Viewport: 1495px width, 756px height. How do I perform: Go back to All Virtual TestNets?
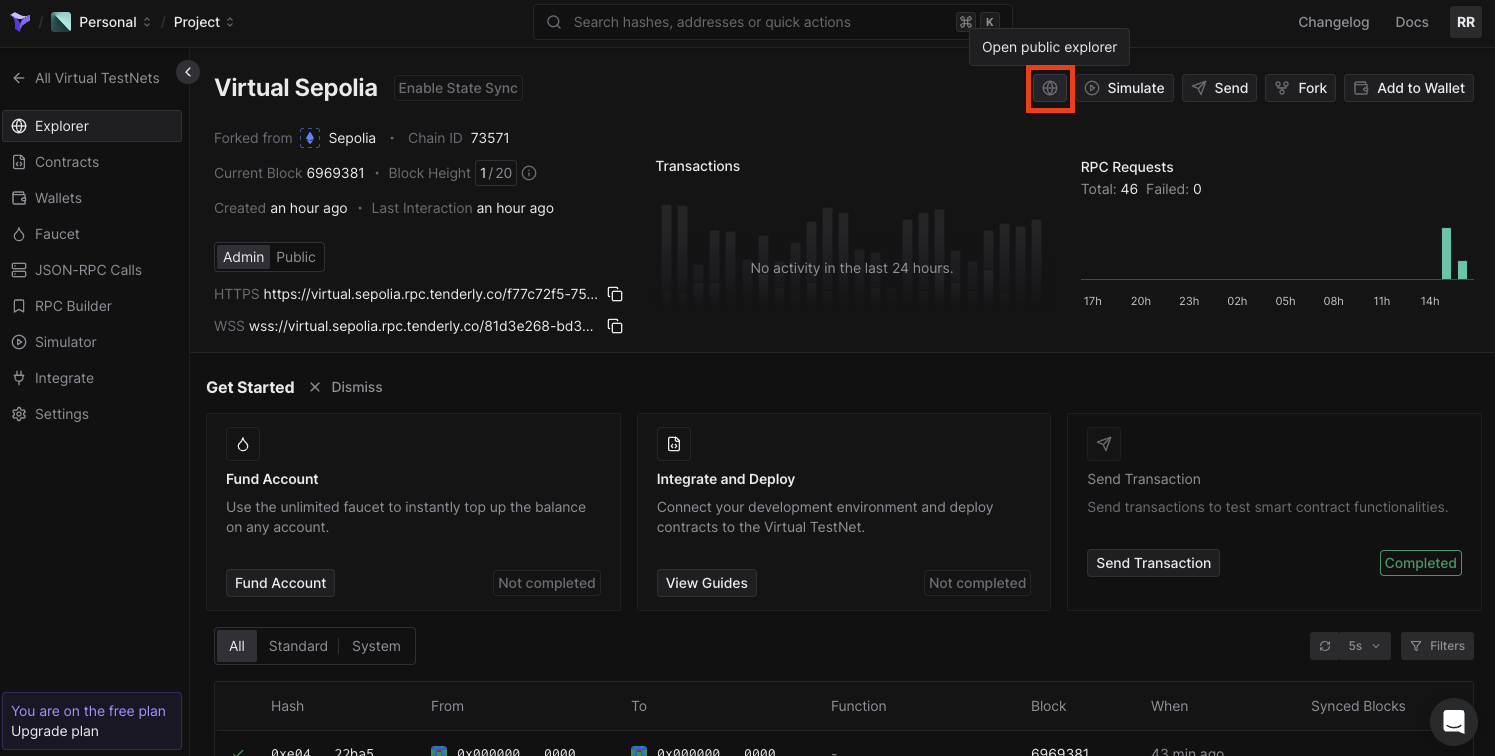86,78
